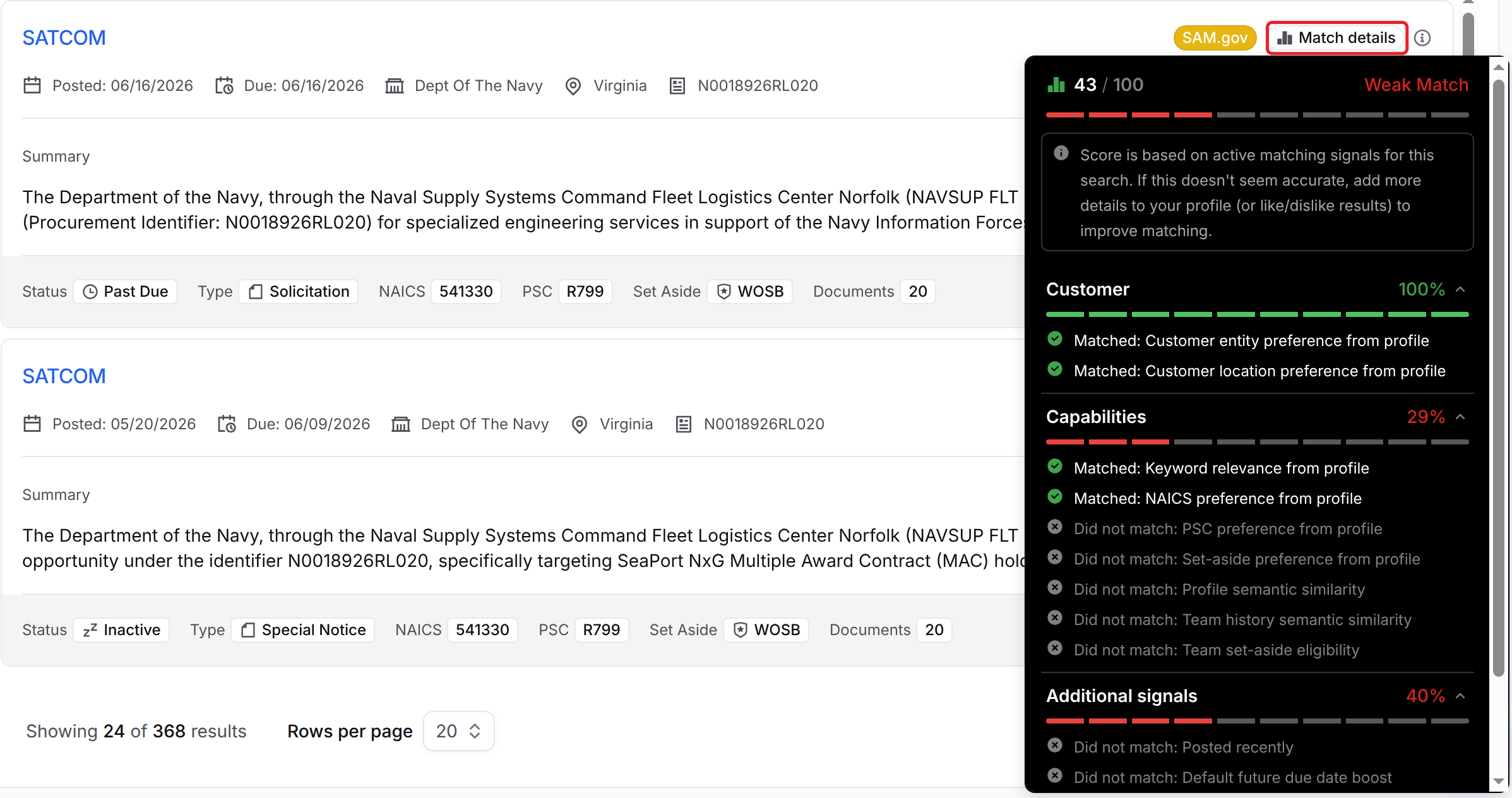Click the SAM.gov source badge
The height and width of the screenshot is (798, 1512).
[x=1214, y=38]
